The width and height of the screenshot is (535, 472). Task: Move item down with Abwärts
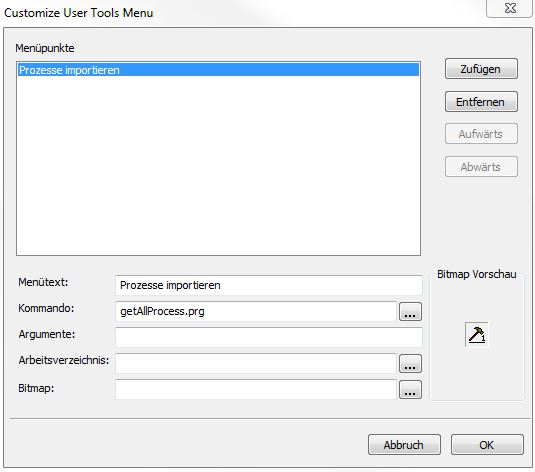(481, 167)
